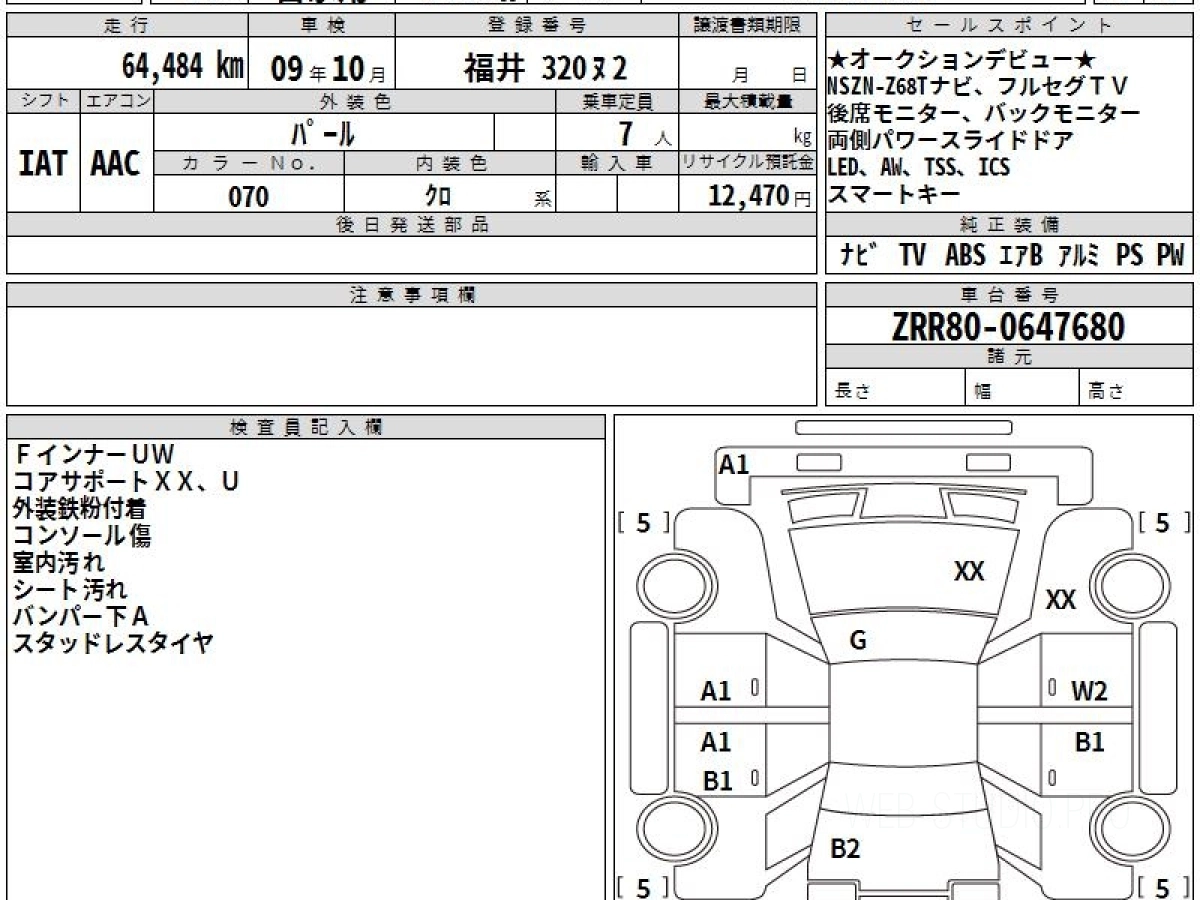Click the W2 damage mark on diagram
The height and width of the screenshot is (900, 1200).
click(x=1090, y=691)
